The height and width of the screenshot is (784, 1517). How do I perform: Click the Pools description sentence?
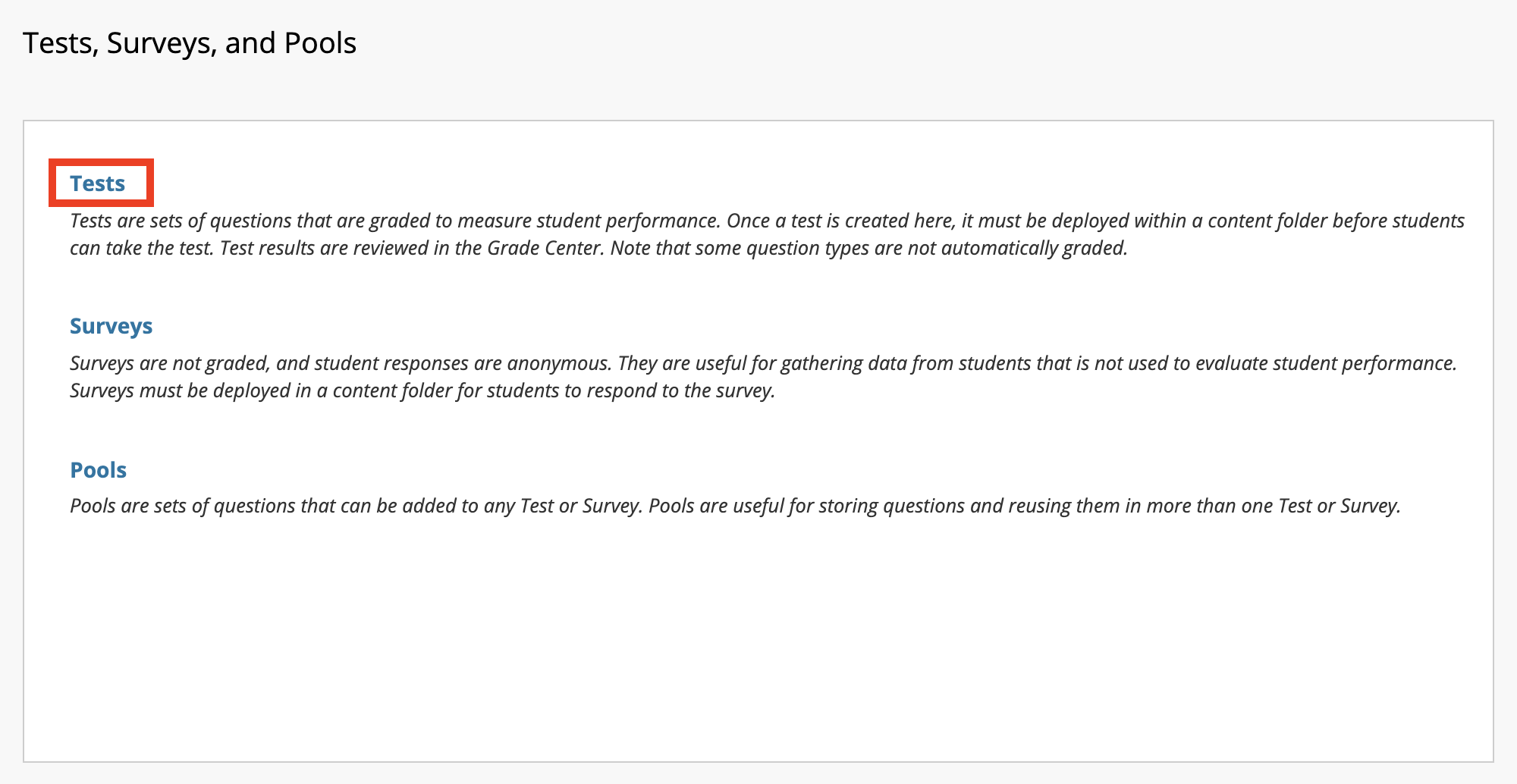point(735,506)
